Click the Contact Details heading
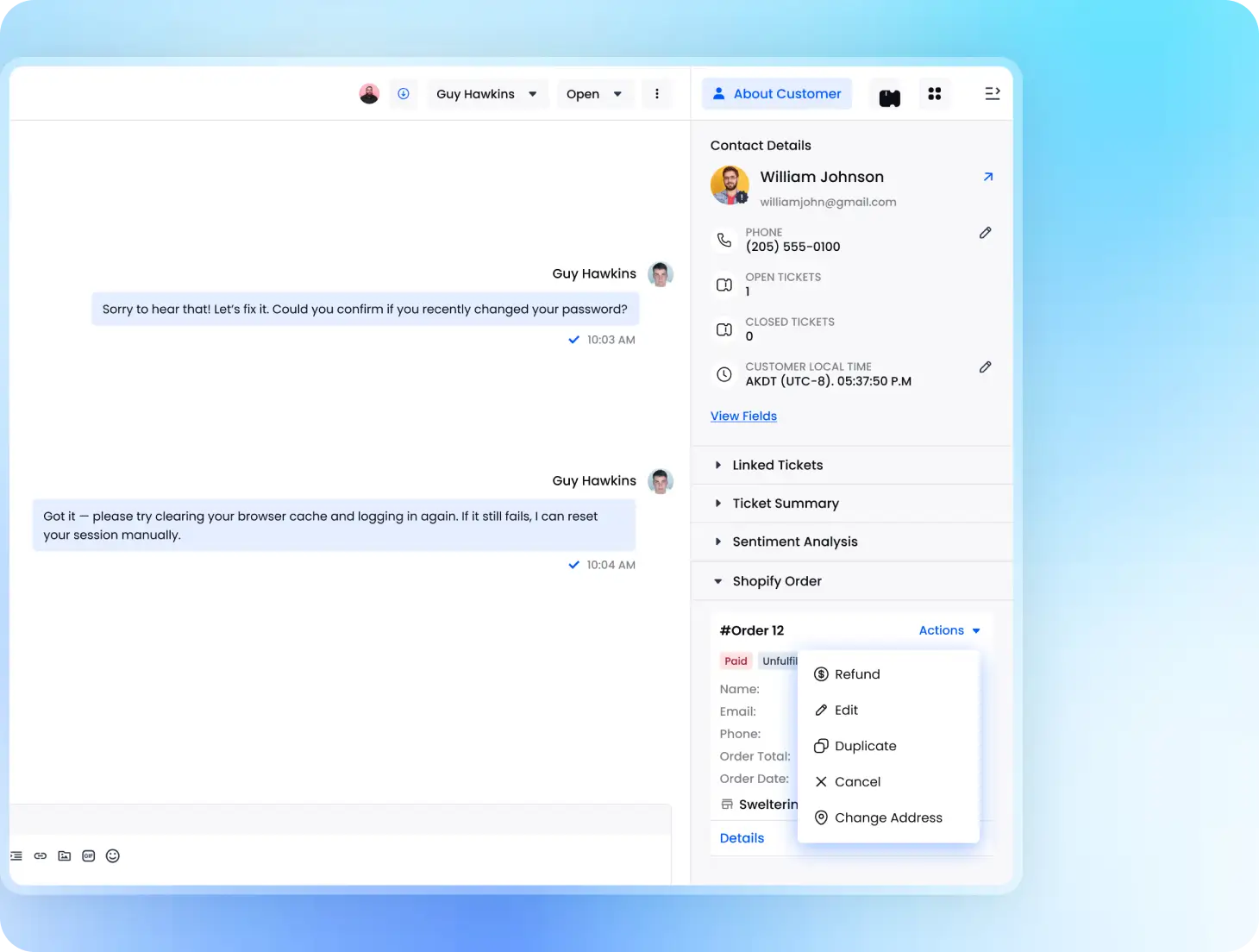 point(761,146)
